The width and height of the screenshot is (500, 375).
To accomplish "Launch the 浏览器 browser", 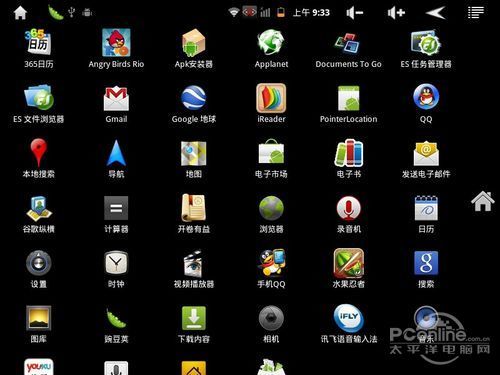I will coord(271,208).
